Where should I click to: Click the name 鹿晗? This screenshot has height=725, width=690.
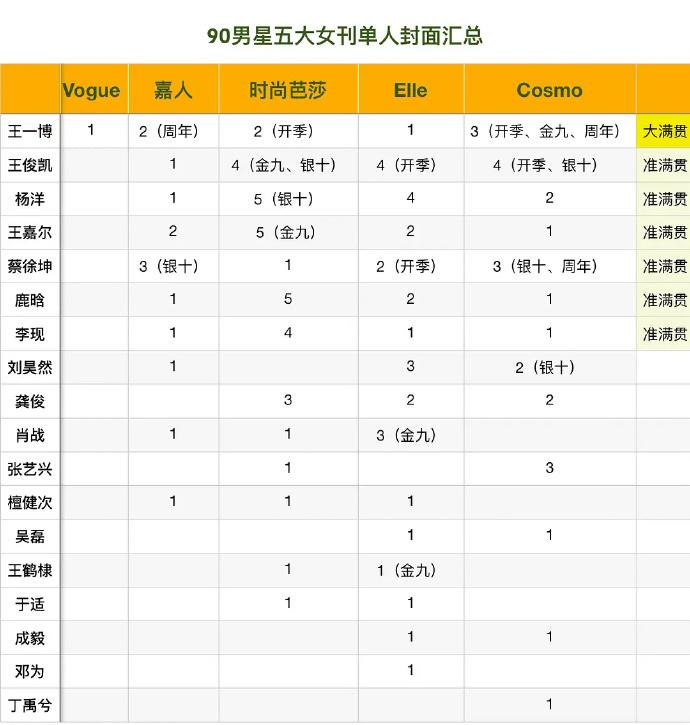pos(30,300)
